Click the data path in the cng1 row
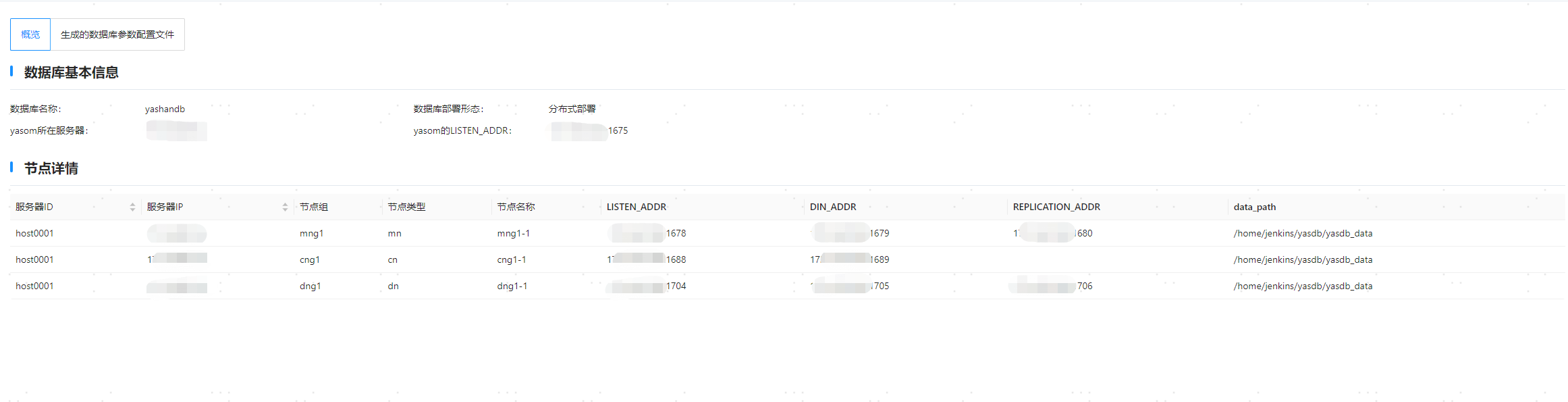Viewport: 1568px width, 402px height. click(x=1302, y=260)
